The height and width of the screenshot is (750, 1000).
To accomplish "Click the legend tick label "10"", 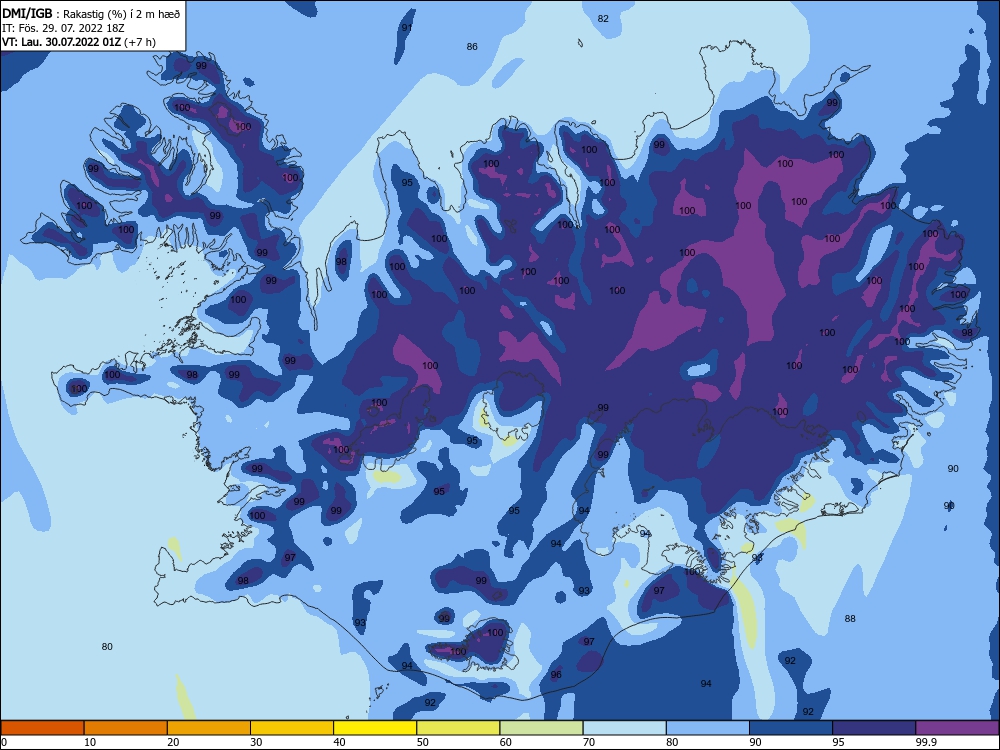I will pyautogui.click(x=90, y=742).
